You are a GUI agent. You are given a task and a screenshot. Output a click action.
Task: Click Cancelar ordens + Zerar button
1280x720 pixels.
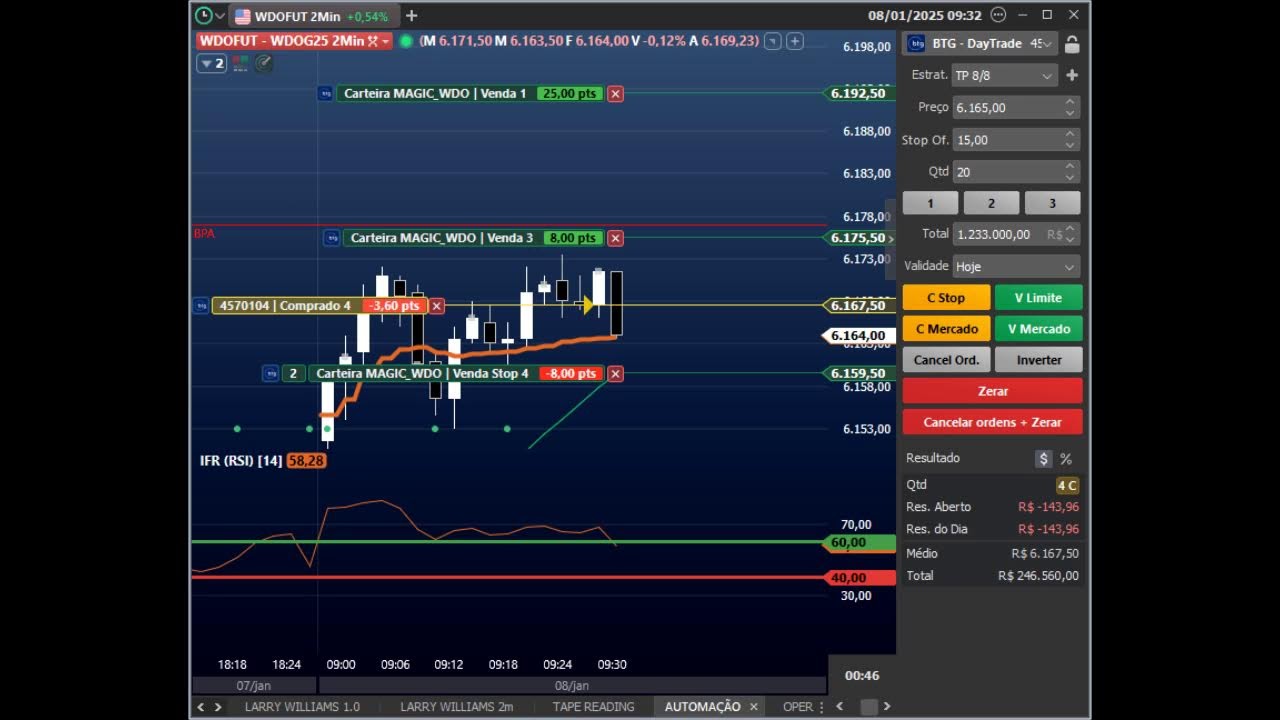pyautogui.click(x=992, y=422)
